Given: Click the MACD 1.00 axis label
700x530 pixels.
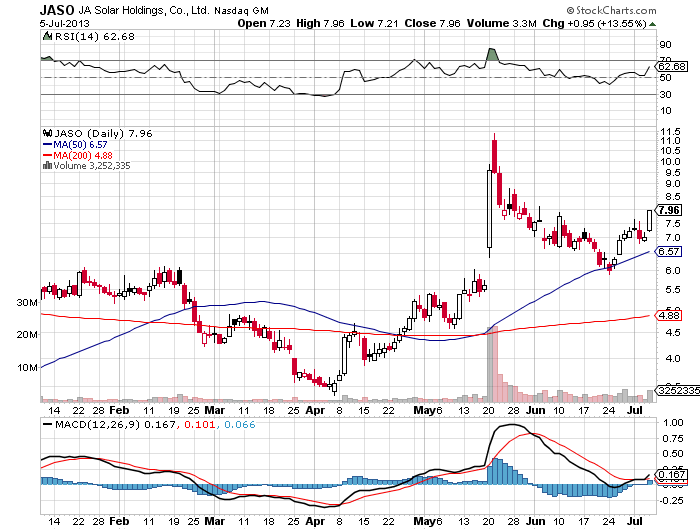Looking at the screenshot, I should pos(674,422).
